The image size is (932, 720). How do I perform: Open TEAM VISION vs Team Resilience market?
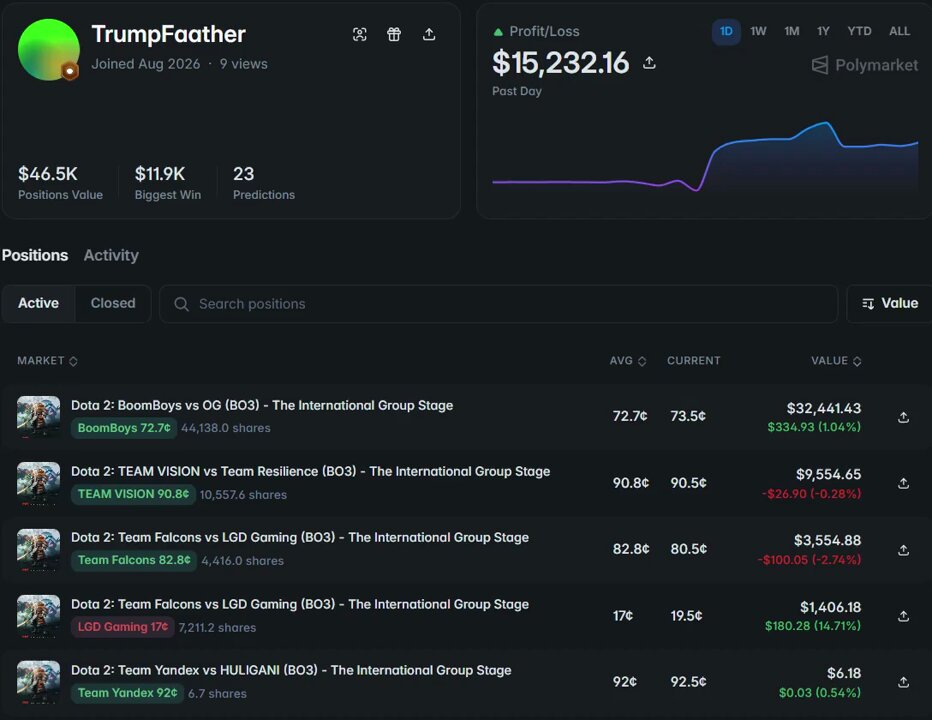coord(311,471)
